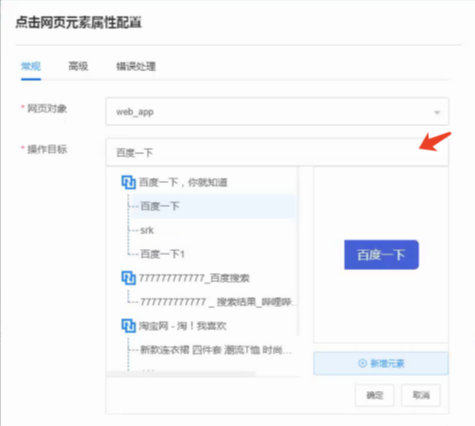Image resolution: width=475 pixels, height=426 pixels.
Task: Click the 百度一下 element preview thumbnail
Action: click(x=381, y=255)
